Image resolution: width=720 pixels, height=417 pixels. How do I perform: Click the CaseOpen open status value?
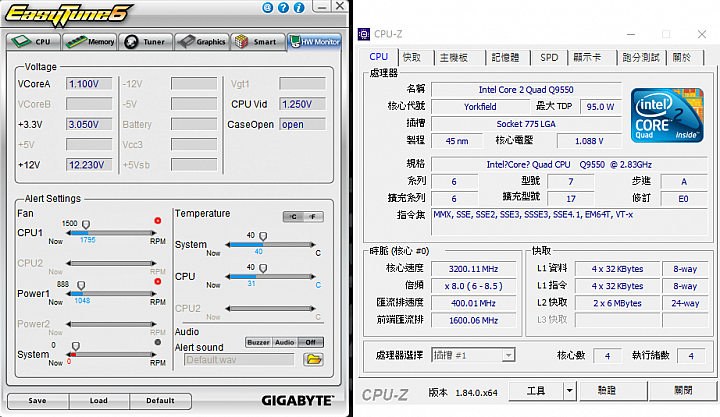[x=303, y=124]
